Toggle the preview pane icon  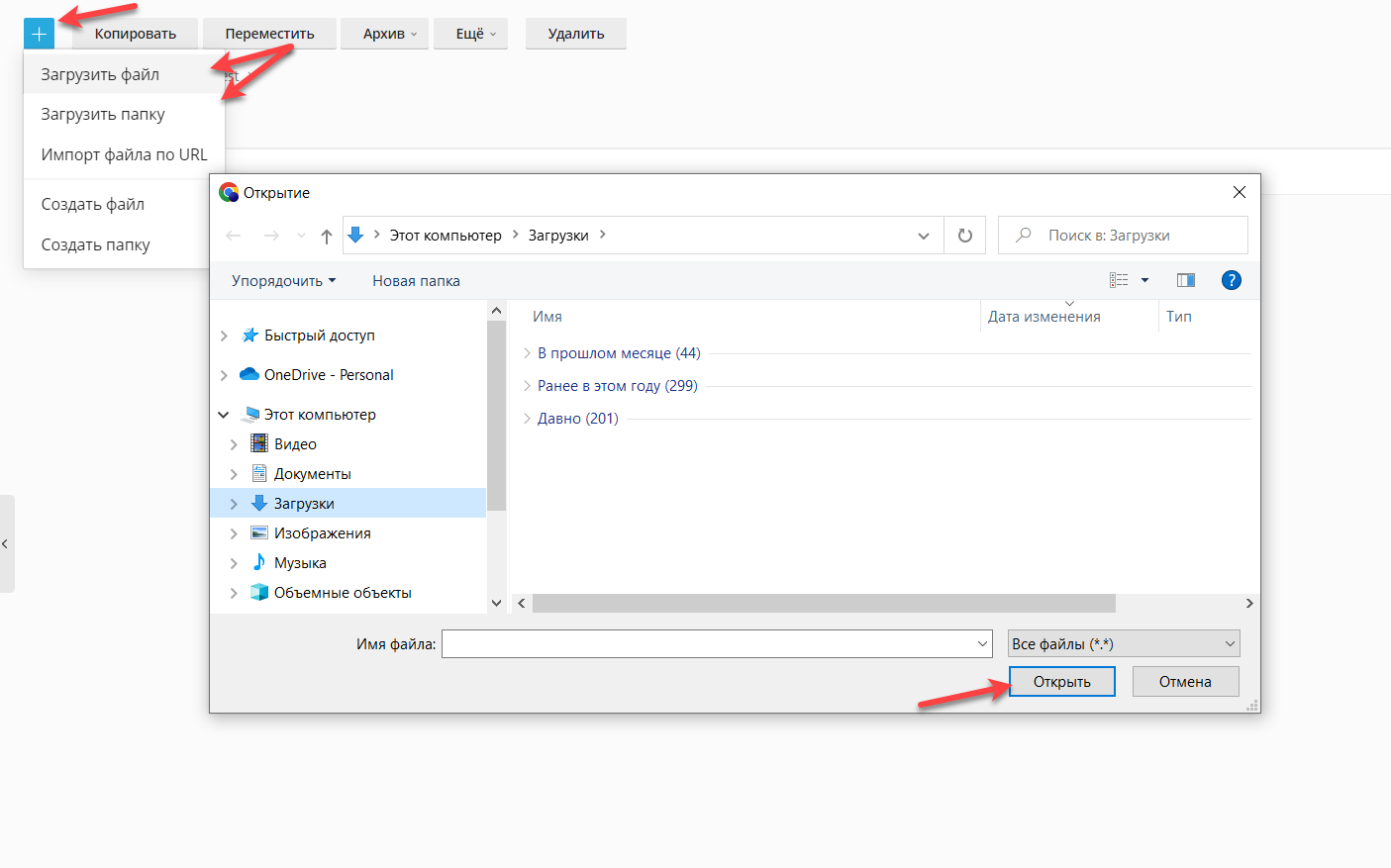coord(1185,280)
